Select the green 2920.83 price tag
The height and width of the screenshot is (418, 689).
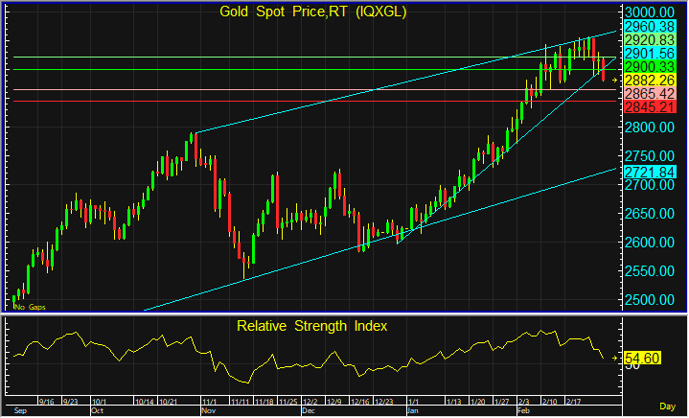pyautogui.click(x=649, y=38)
